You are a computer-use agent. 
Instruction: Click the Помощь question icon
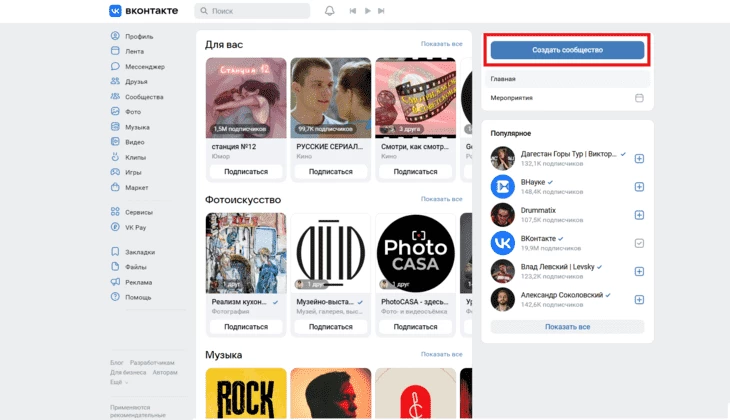tap(115, 297)
